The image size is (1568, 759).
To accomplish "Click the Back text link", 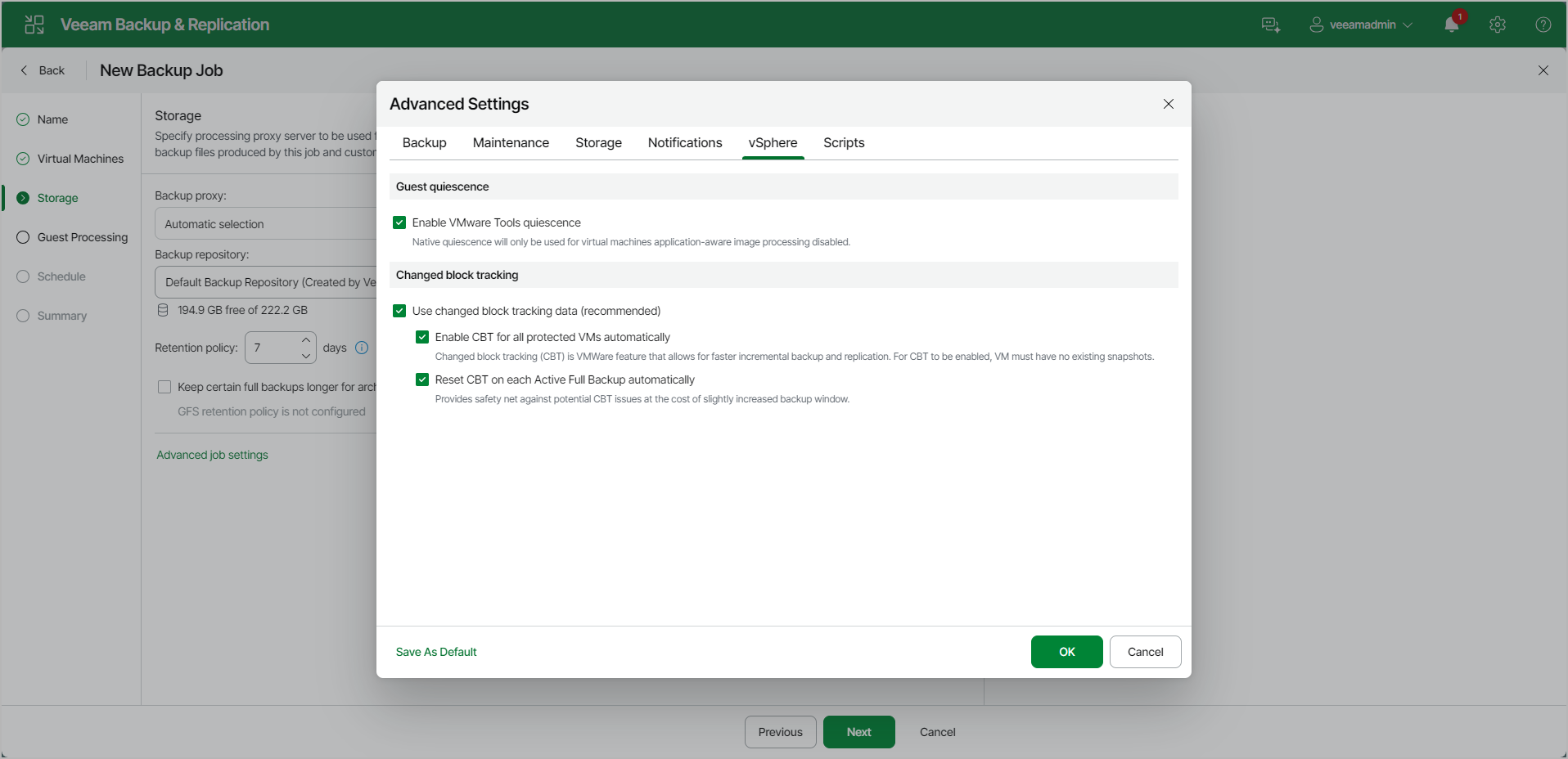I will point(52,70).
